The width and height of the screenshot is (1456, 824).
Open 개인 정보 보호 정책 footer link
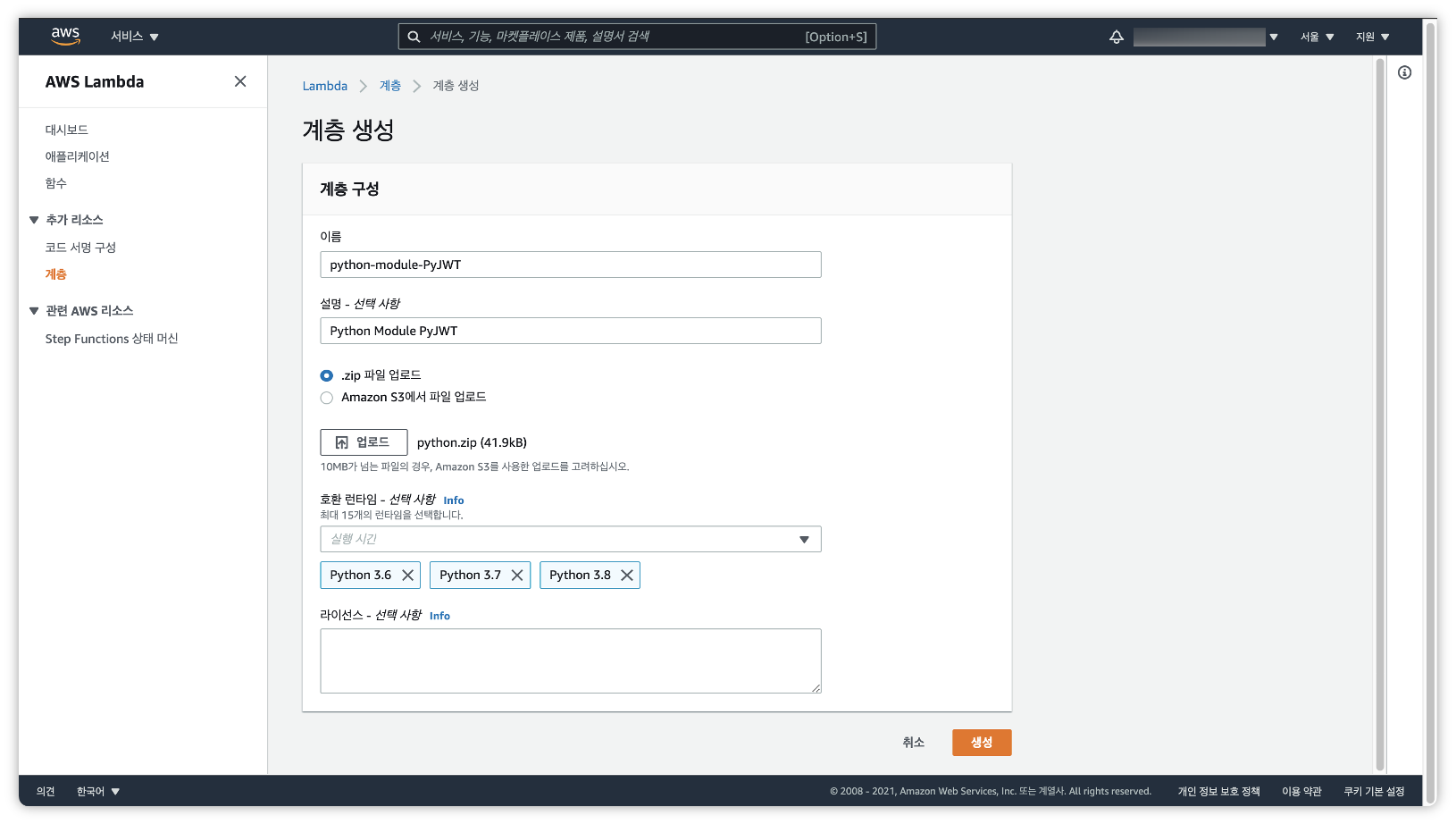click(1218, 791)
